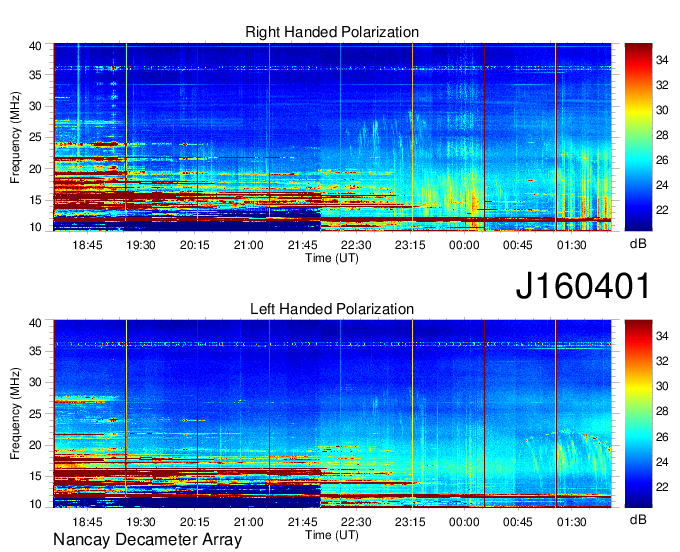Click the 15 MHz tick of right-handed plot
This screenshot has height=552, width=680.
coord(35,200)
